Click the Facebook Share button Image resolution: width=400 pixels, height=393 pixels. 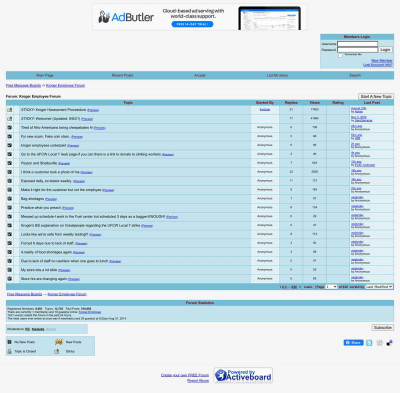(353, 343)
